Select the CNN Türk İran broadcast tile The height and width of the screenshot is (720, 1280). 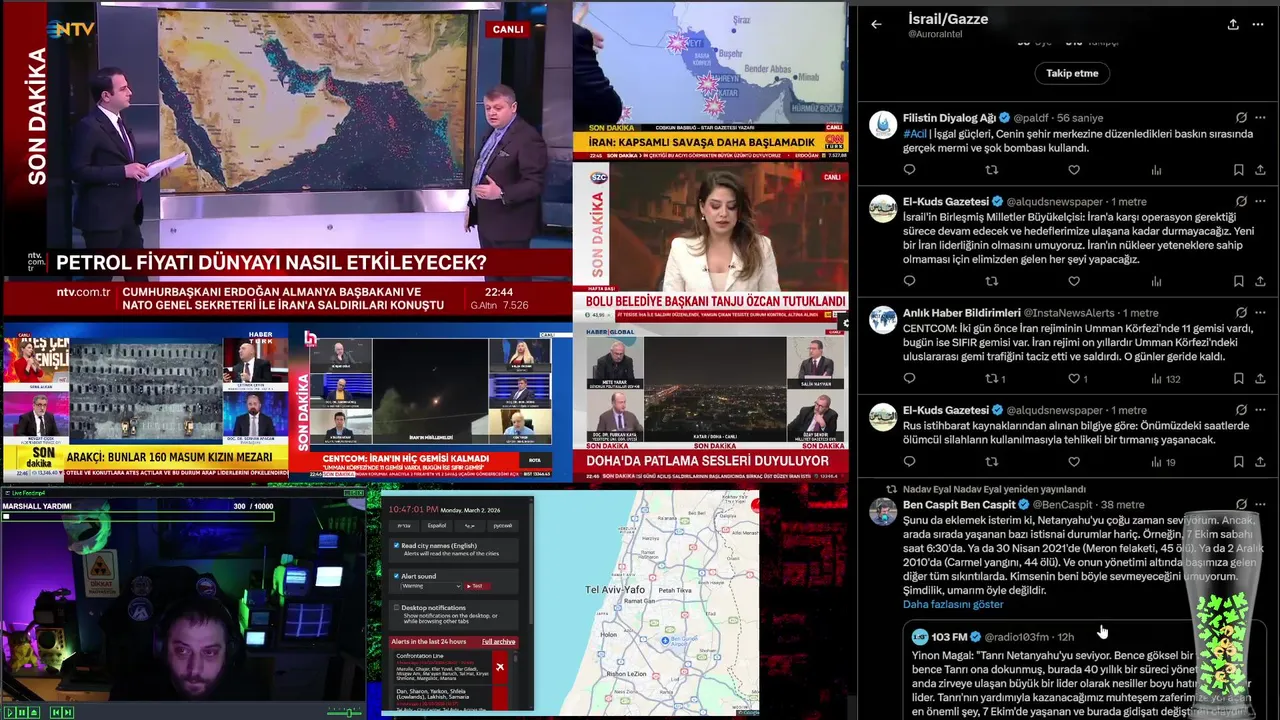[x=710, y=80]
